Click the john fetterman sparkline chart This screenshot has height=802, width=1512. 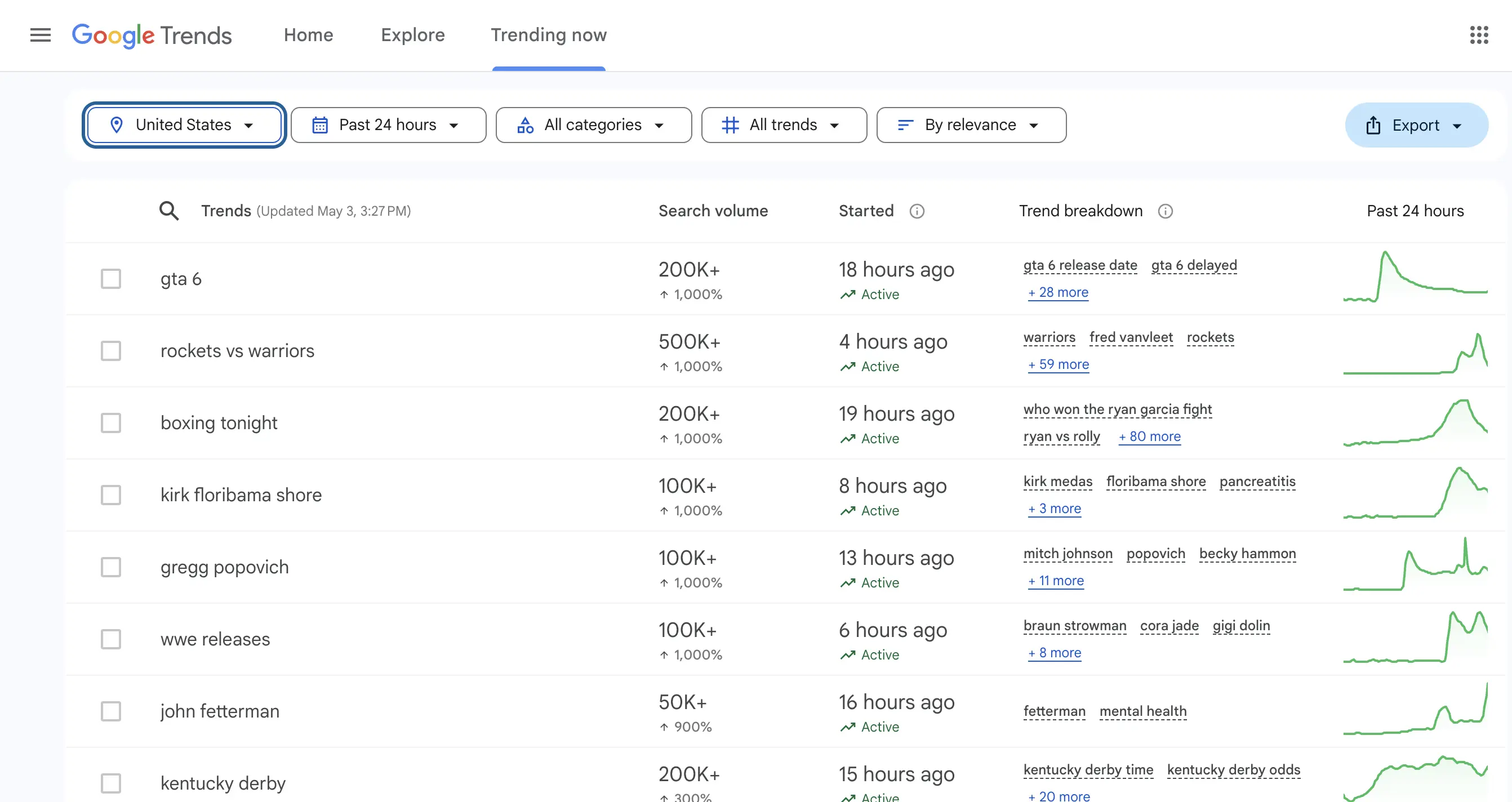1415,709
